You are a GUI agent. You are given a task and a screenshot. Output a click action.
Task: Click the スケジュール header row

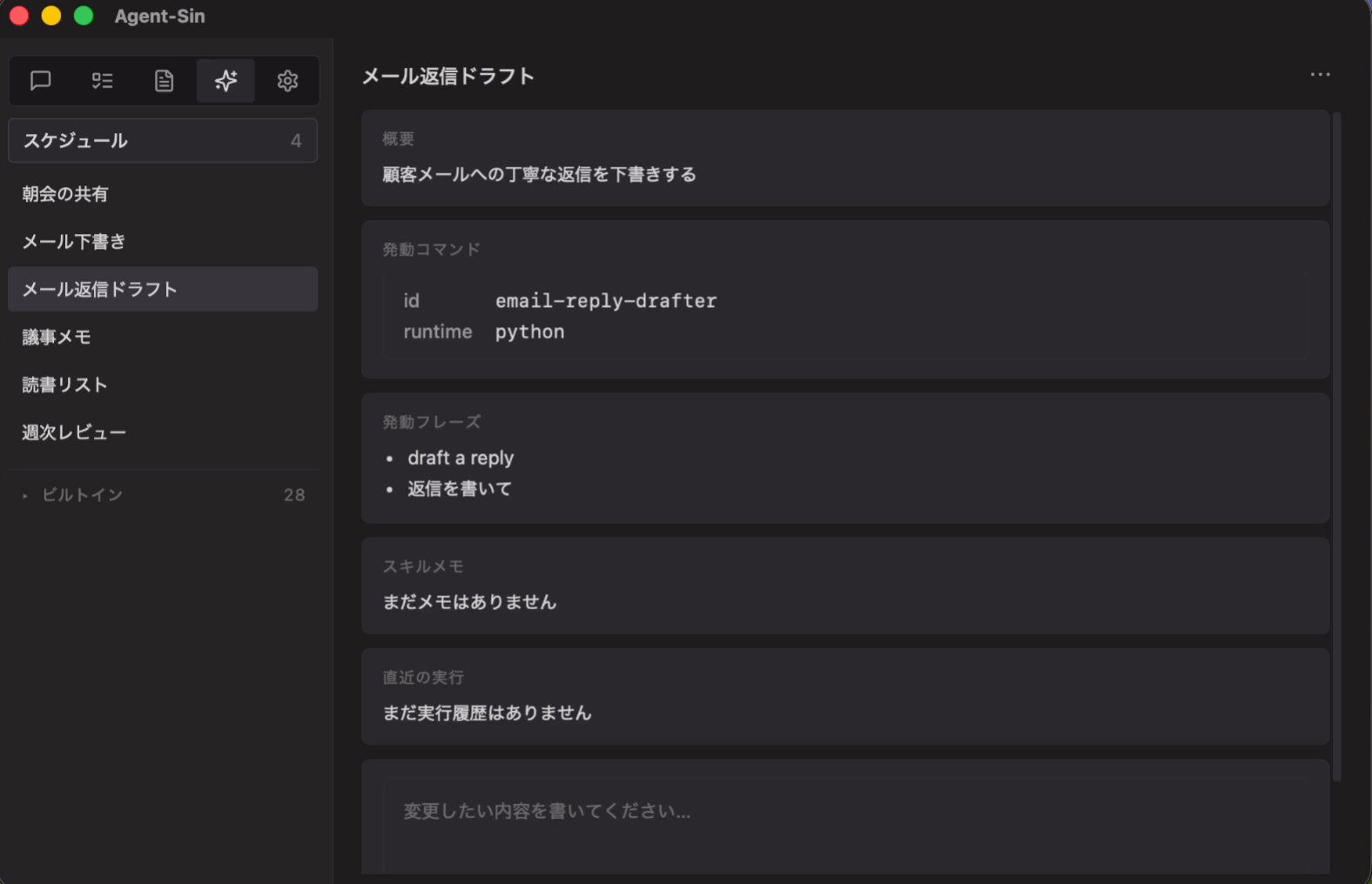163,140
